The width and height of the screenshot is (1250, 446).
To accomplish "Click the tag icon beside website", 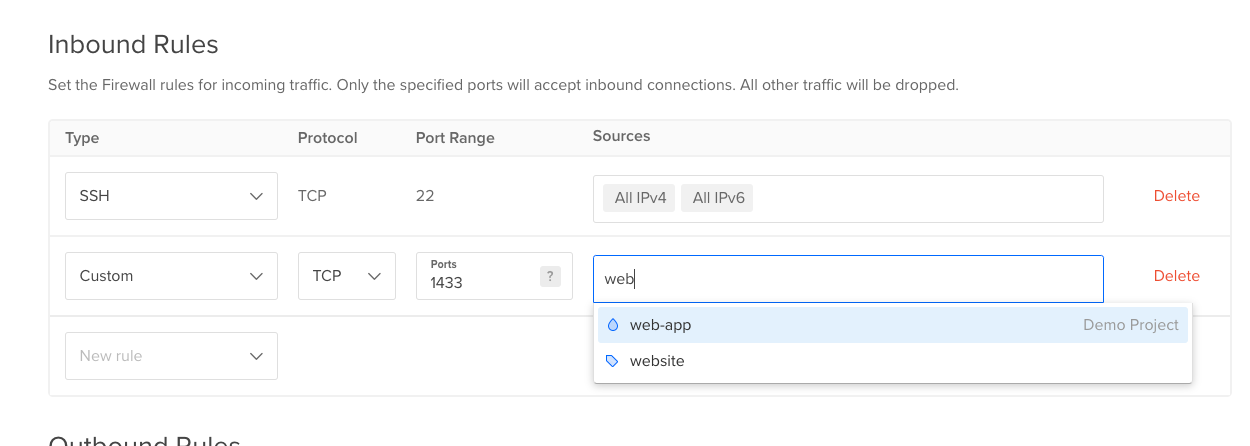I will [x=613, y=361].
